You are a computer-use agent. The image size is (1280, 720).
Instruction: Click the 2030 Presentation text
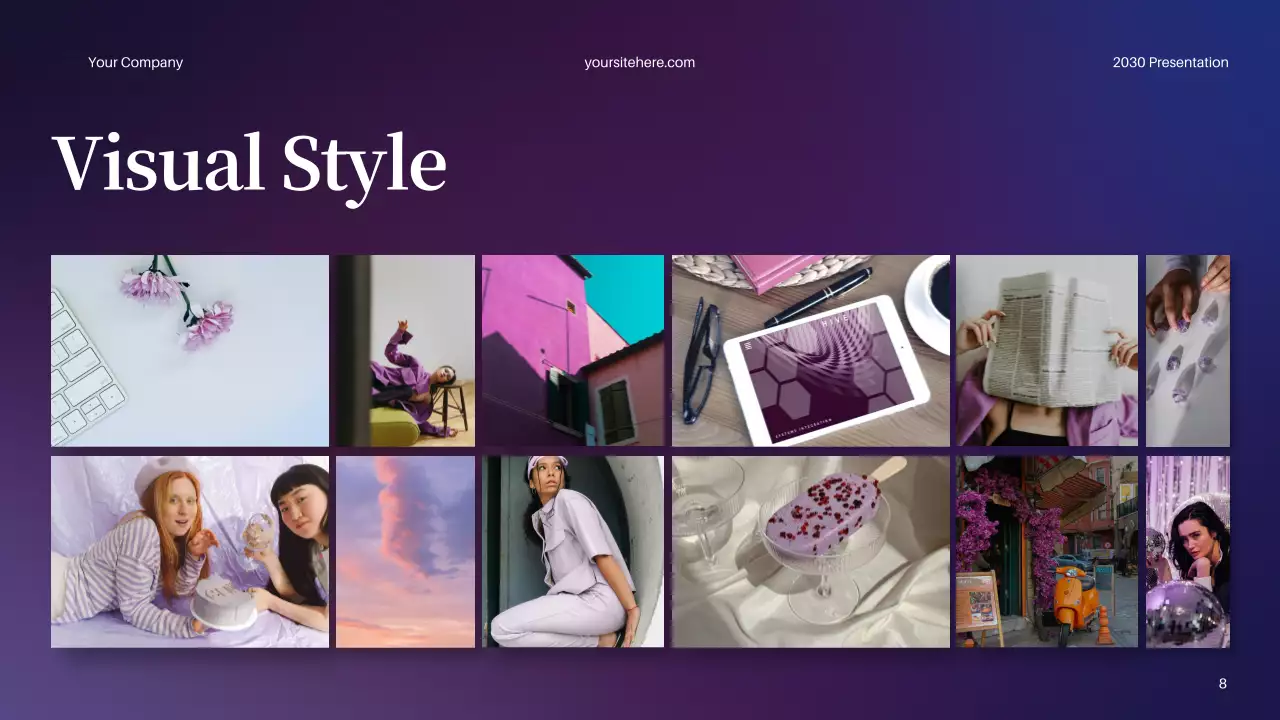pos(1170,62)
